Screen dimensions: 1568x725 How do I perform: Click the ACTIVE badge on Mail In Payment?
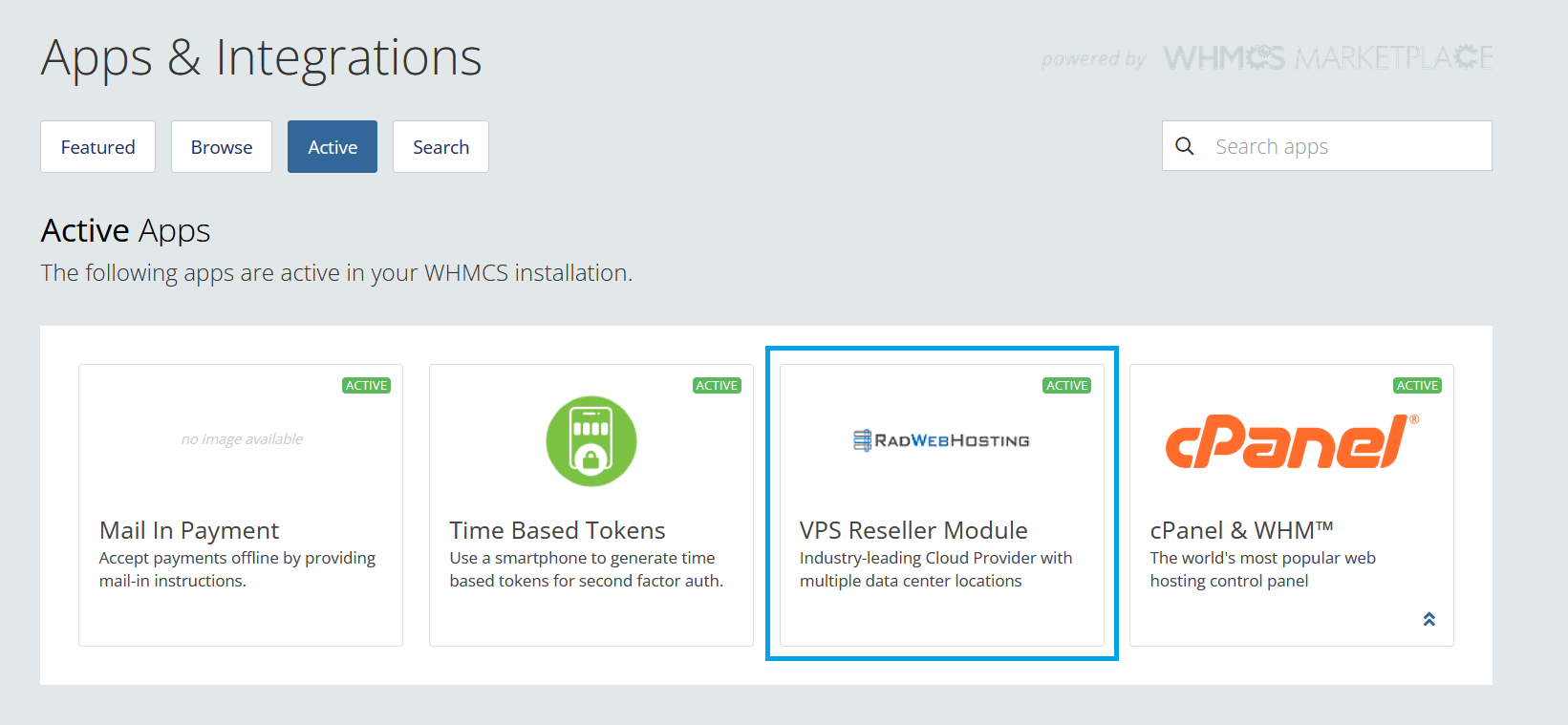click(366, 386)
